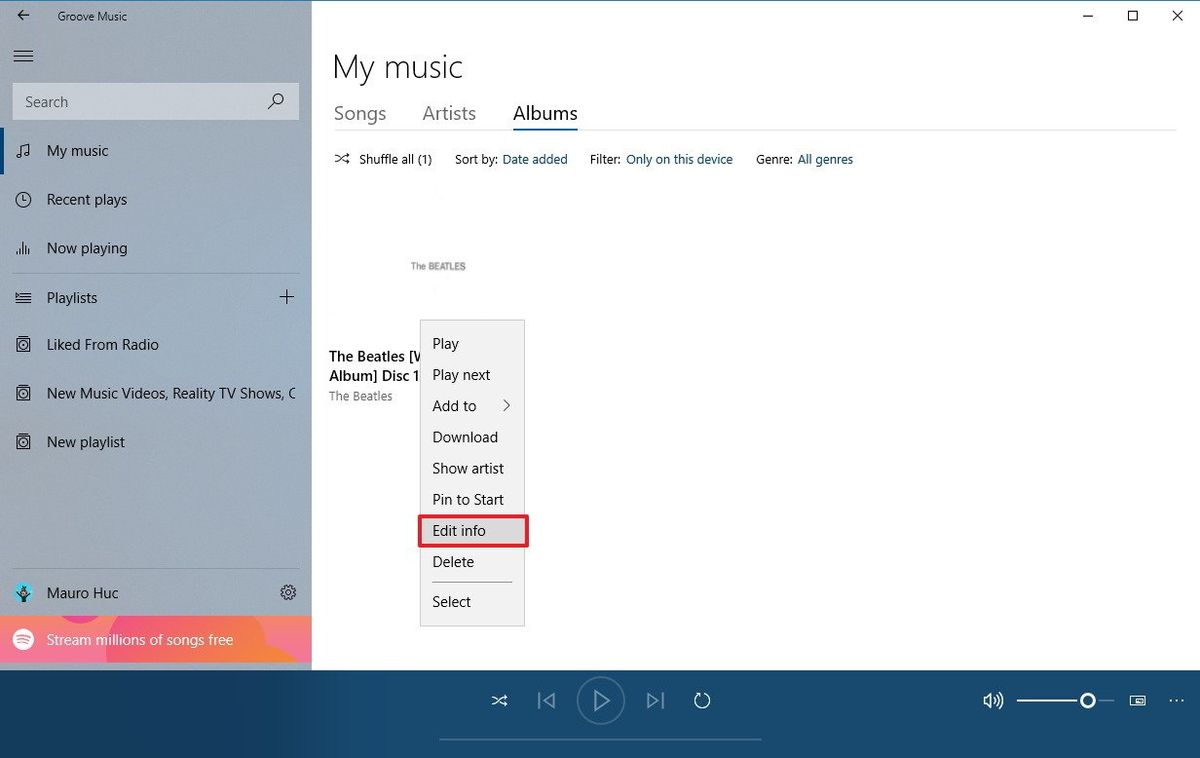1200x758 pixels.
Task: Enable repeat mode in playback bar
Action: [x=701, y=700]
